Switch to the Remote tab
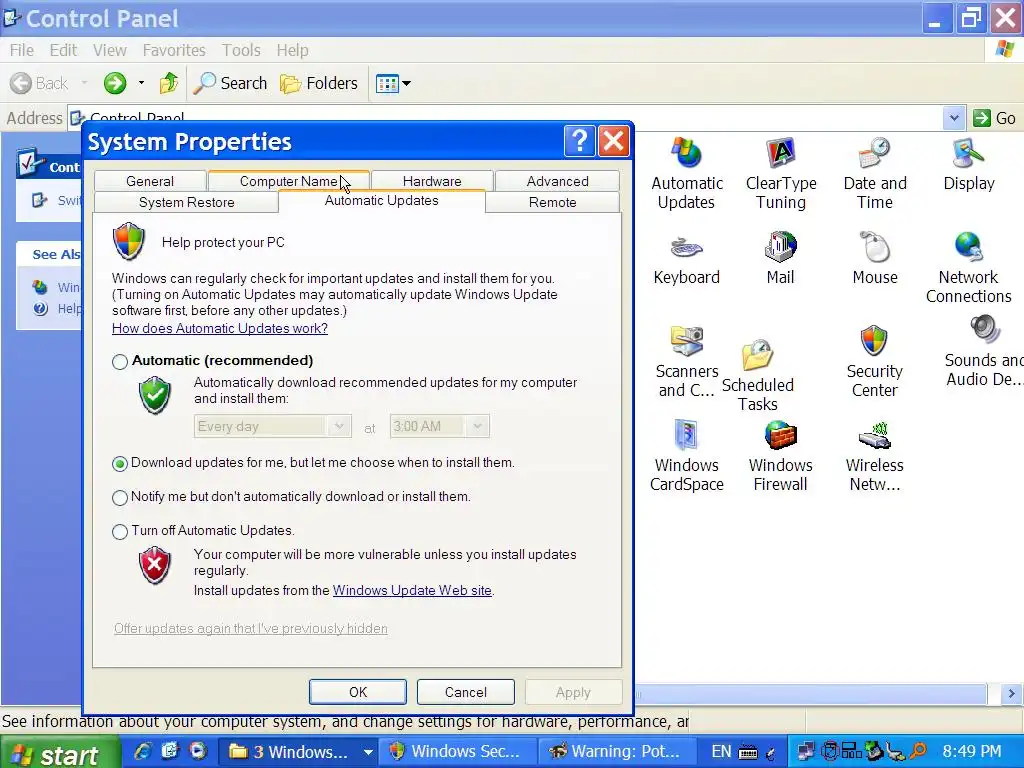 pos(552,202)
